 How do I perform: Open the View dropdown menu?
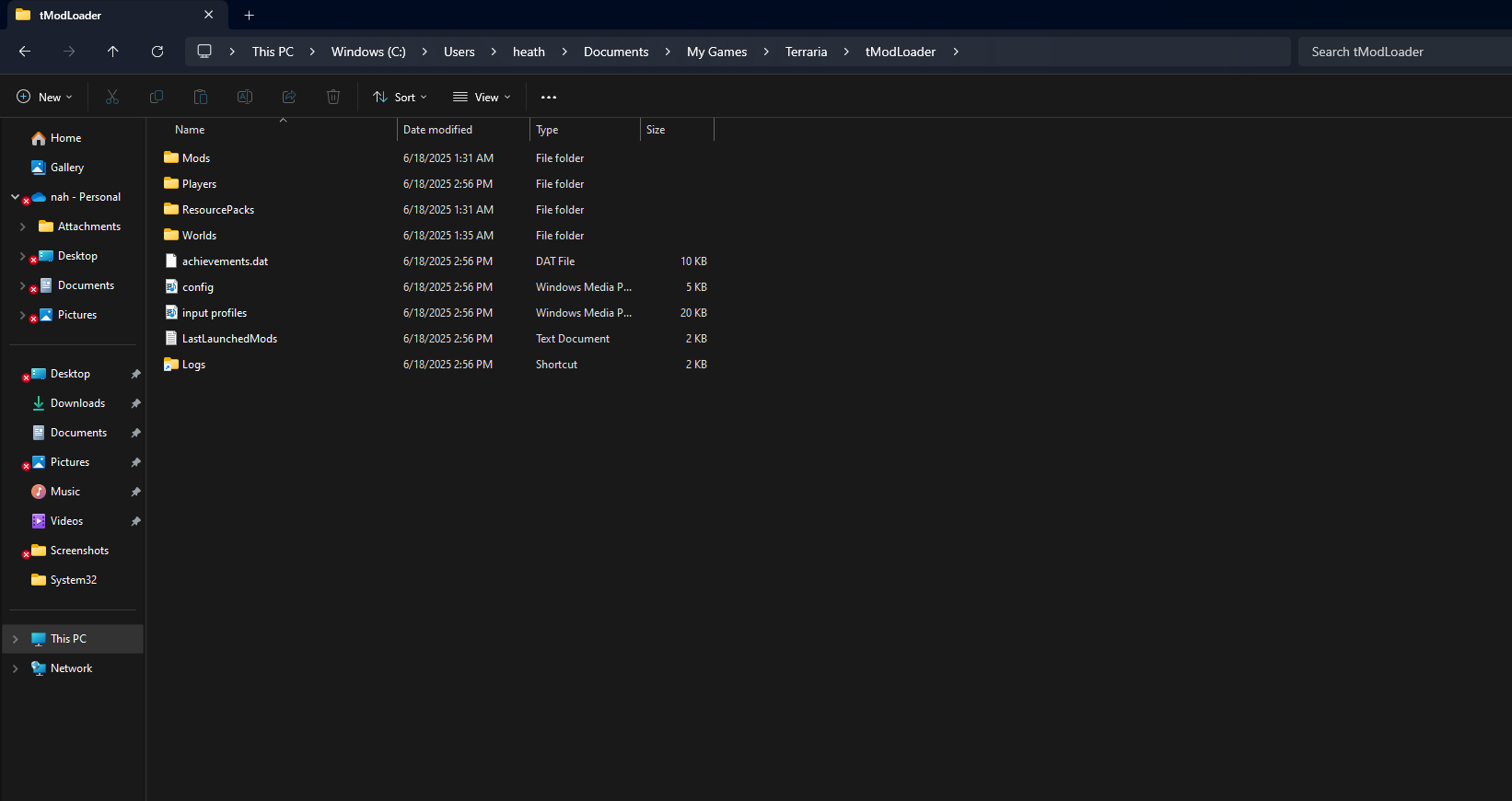point(482,97)
